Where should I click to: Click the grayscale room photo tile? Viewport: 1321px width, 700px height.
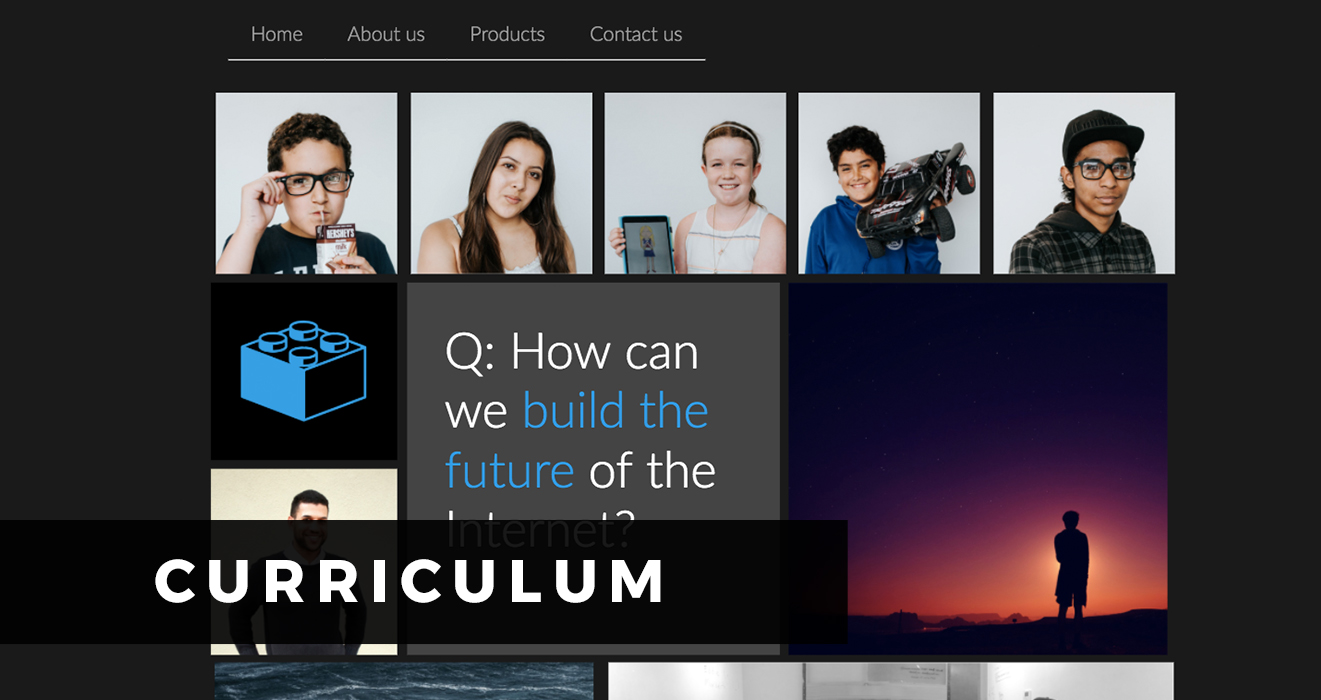tap(891, 681)
